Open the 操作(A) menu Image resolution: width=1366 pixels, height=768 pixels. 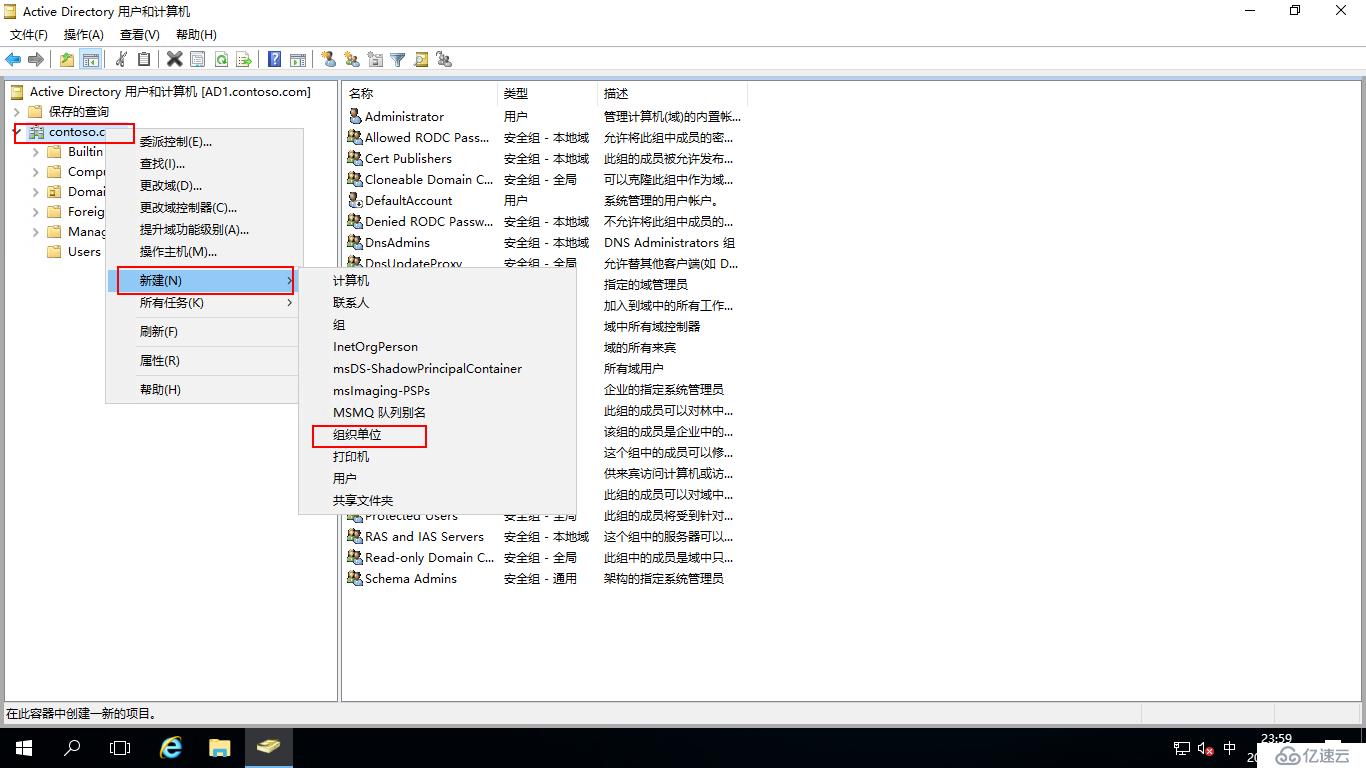pos(84,35)
